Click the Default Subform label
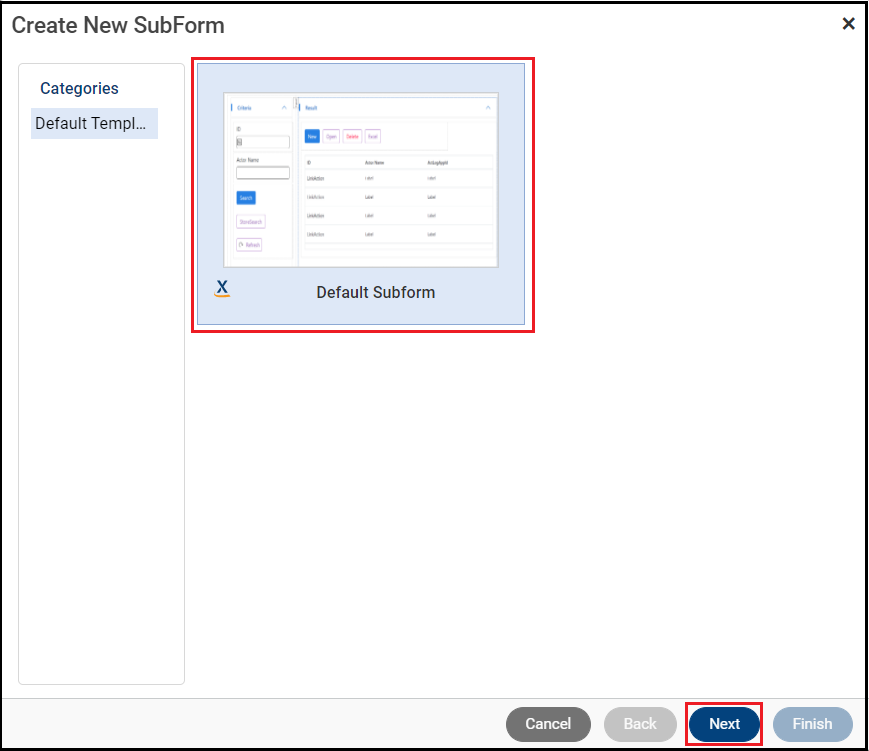Viewport: 869px width, 751px height. 374,292
